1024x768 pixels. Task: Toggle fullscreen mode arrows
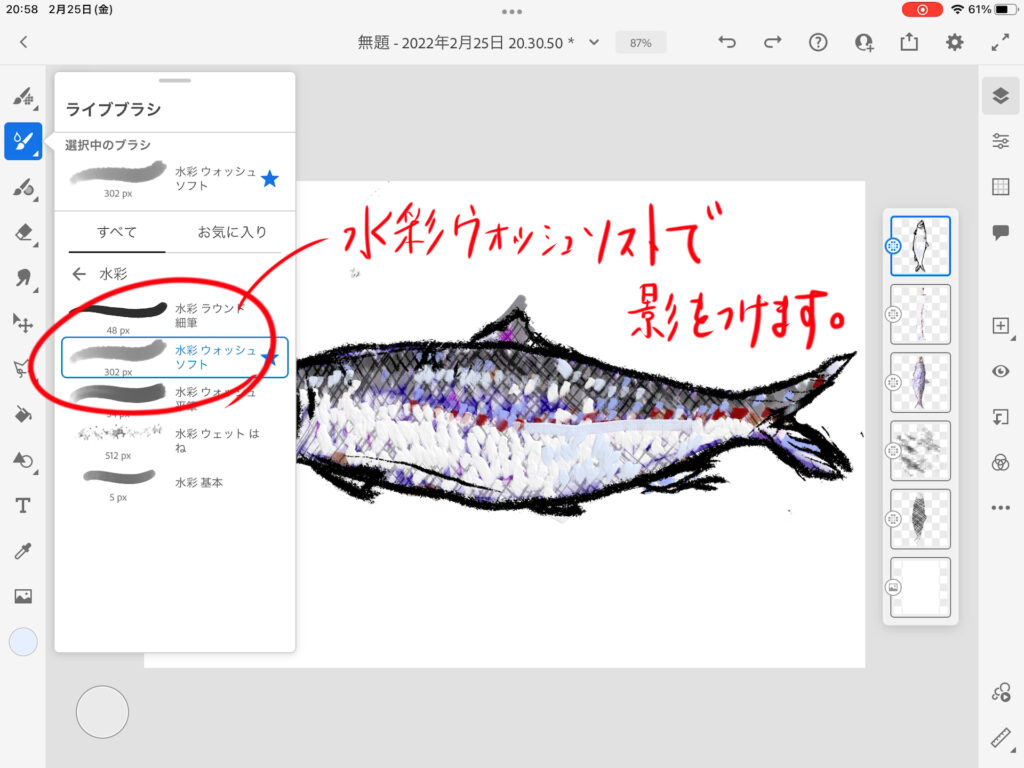1000,42
